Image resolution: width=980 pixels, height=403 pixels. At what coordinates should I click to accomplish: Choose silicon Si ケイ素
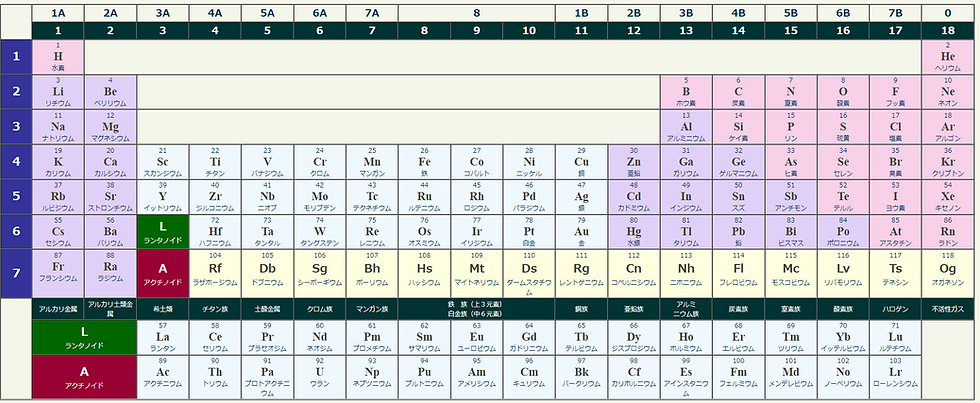coord(738,127)
